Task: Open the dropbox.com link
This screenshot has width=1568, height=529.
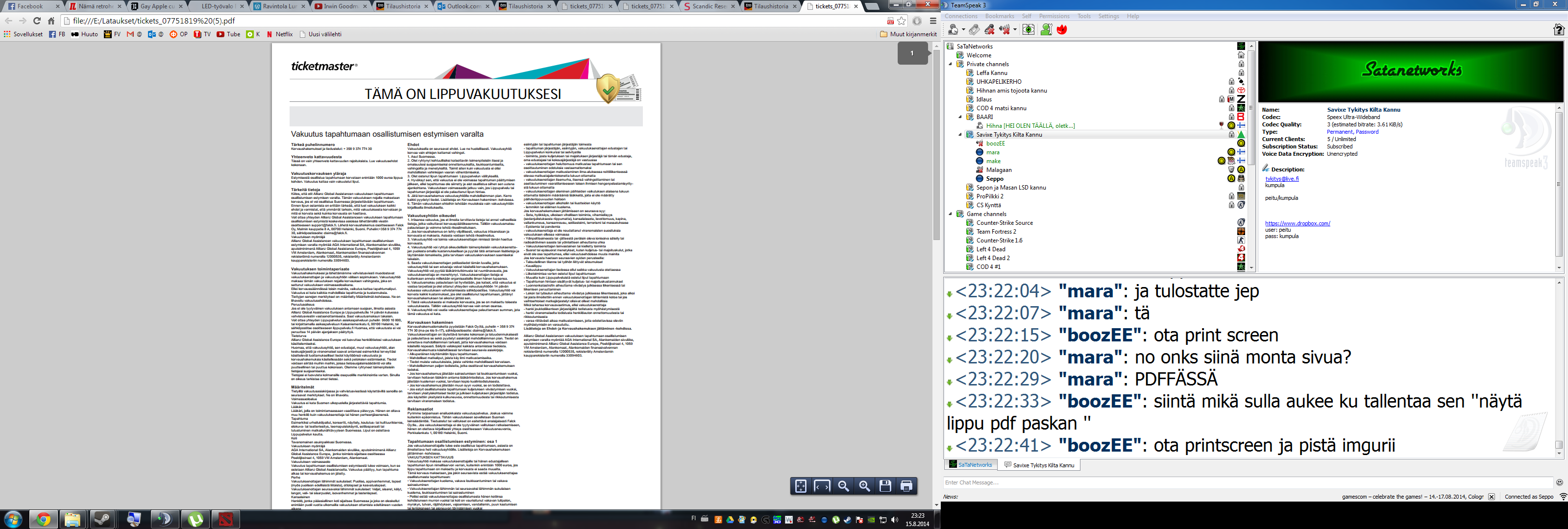Action: click(1297, 223)
